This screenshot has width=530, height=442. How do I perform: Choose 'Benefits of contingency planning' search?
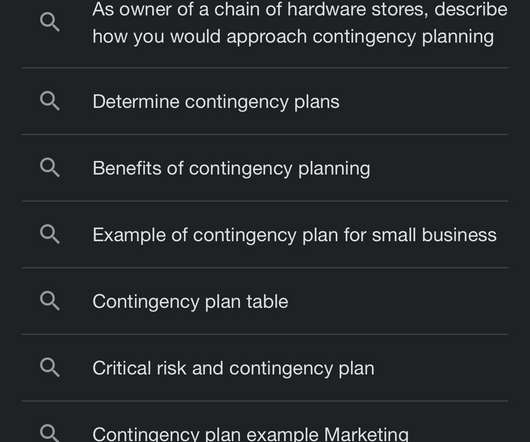[265, 168]
